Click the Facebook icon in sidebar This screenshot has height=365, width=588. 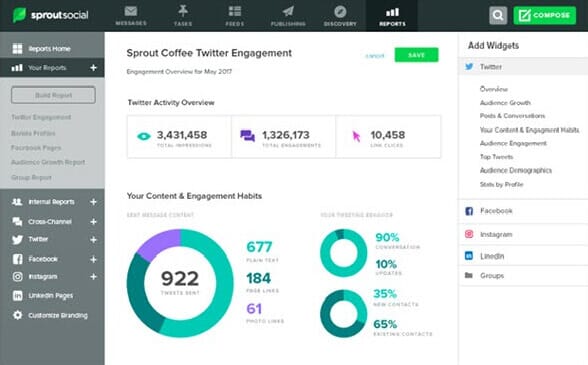pos(17,259)
